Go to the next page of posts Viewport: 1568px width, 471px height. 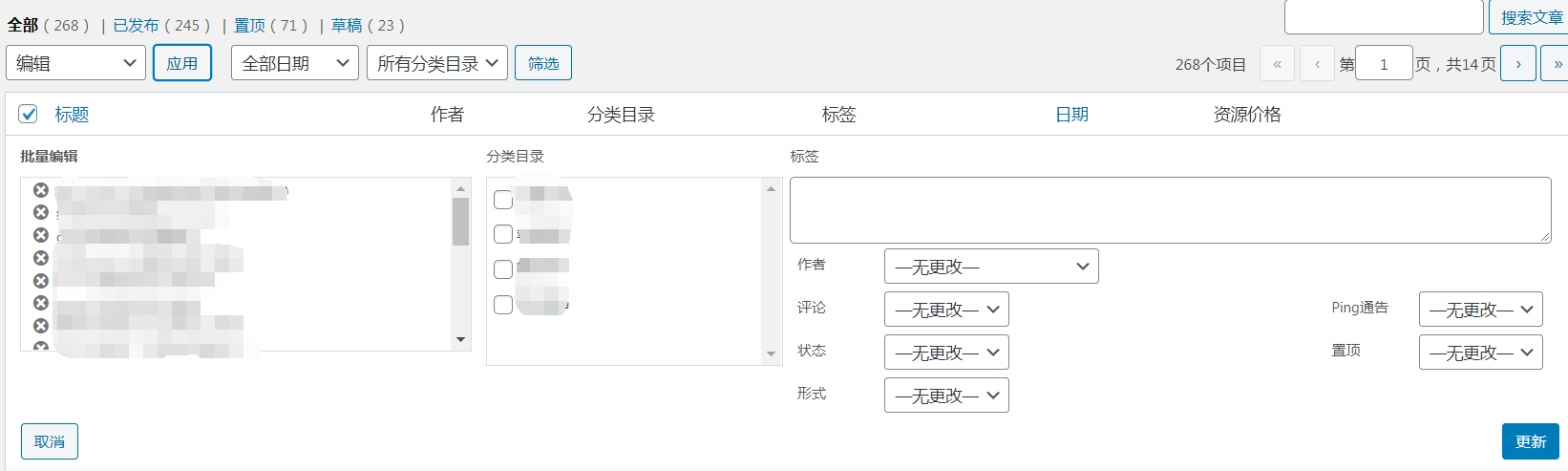tap(1518, 64)
